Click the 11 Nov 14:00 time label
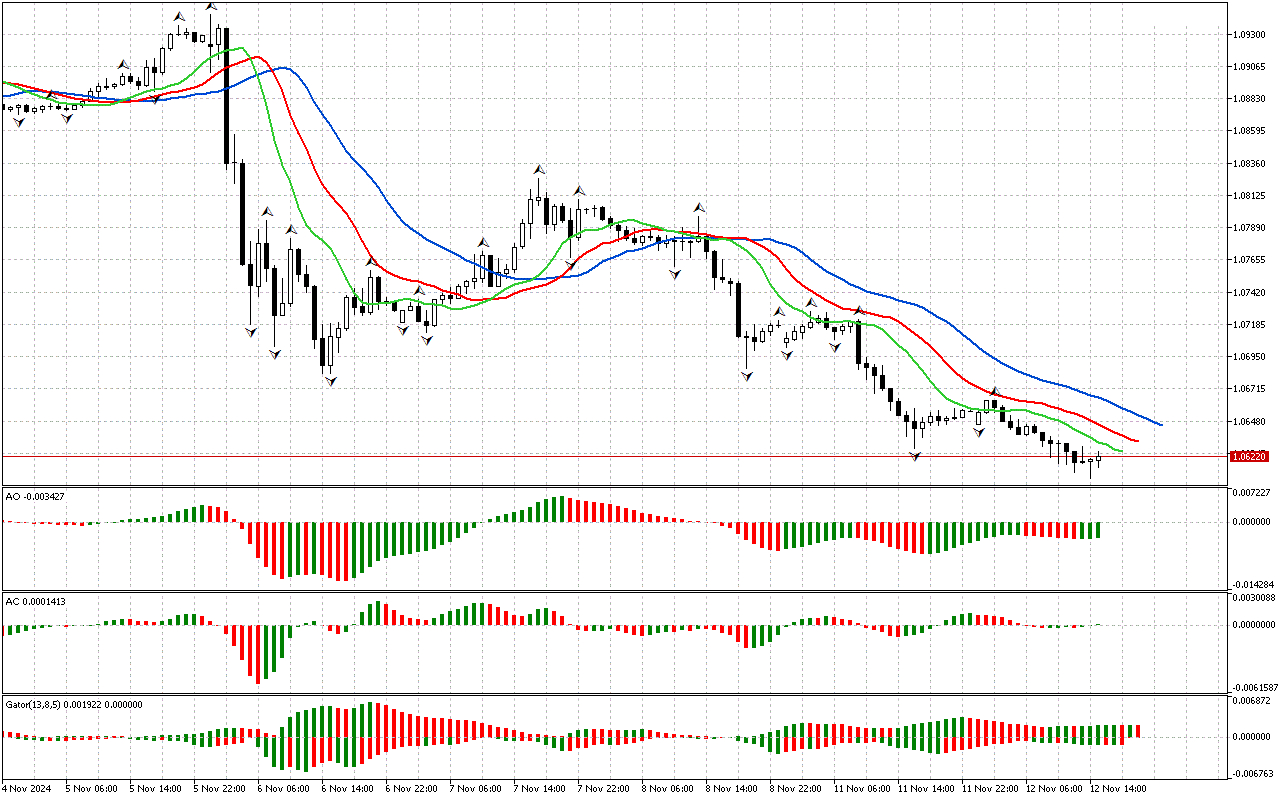 [x=926, y=789]
